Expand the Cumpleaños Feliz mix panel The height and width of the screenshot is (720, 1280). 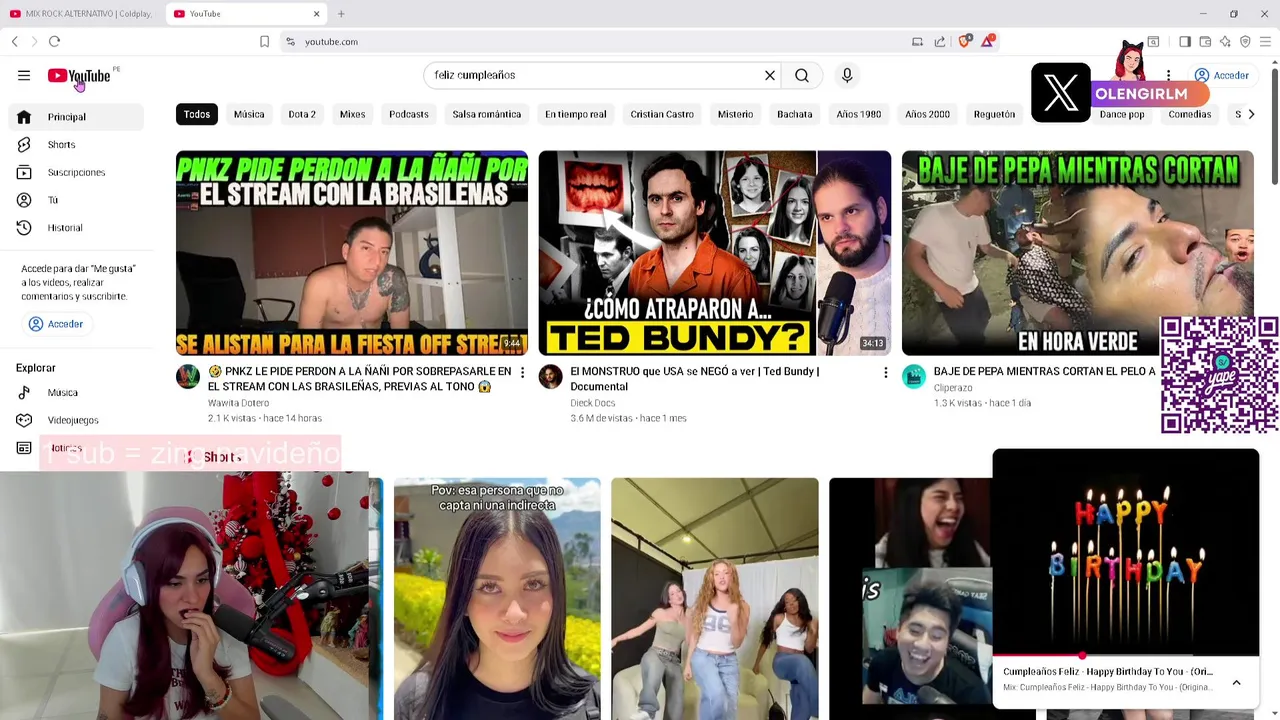pyautogui.click(x=1236, y=683)
